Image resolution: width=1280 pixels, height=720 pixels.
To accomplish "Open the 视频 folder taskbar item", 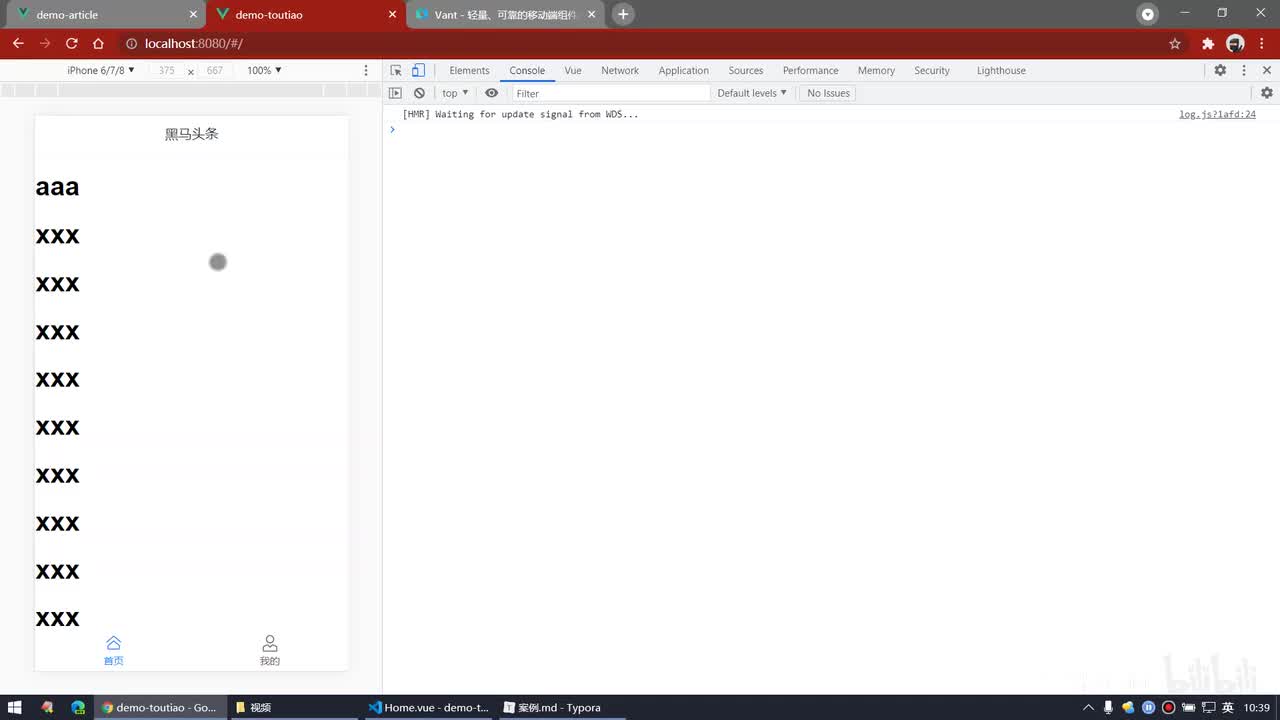I will (292, 707).
